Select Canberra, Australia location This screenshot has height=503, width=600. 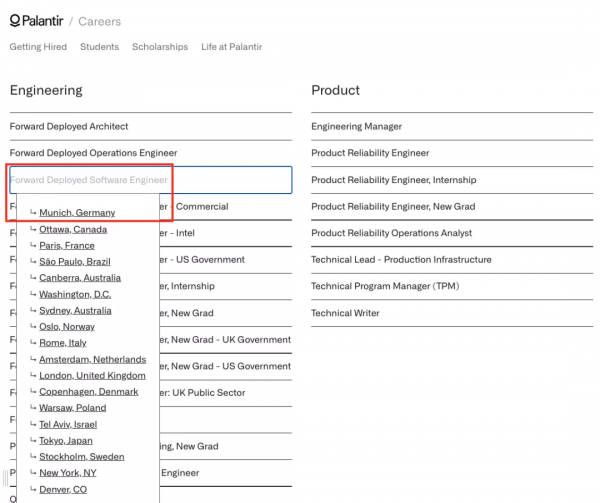click(x=80, y=278)
